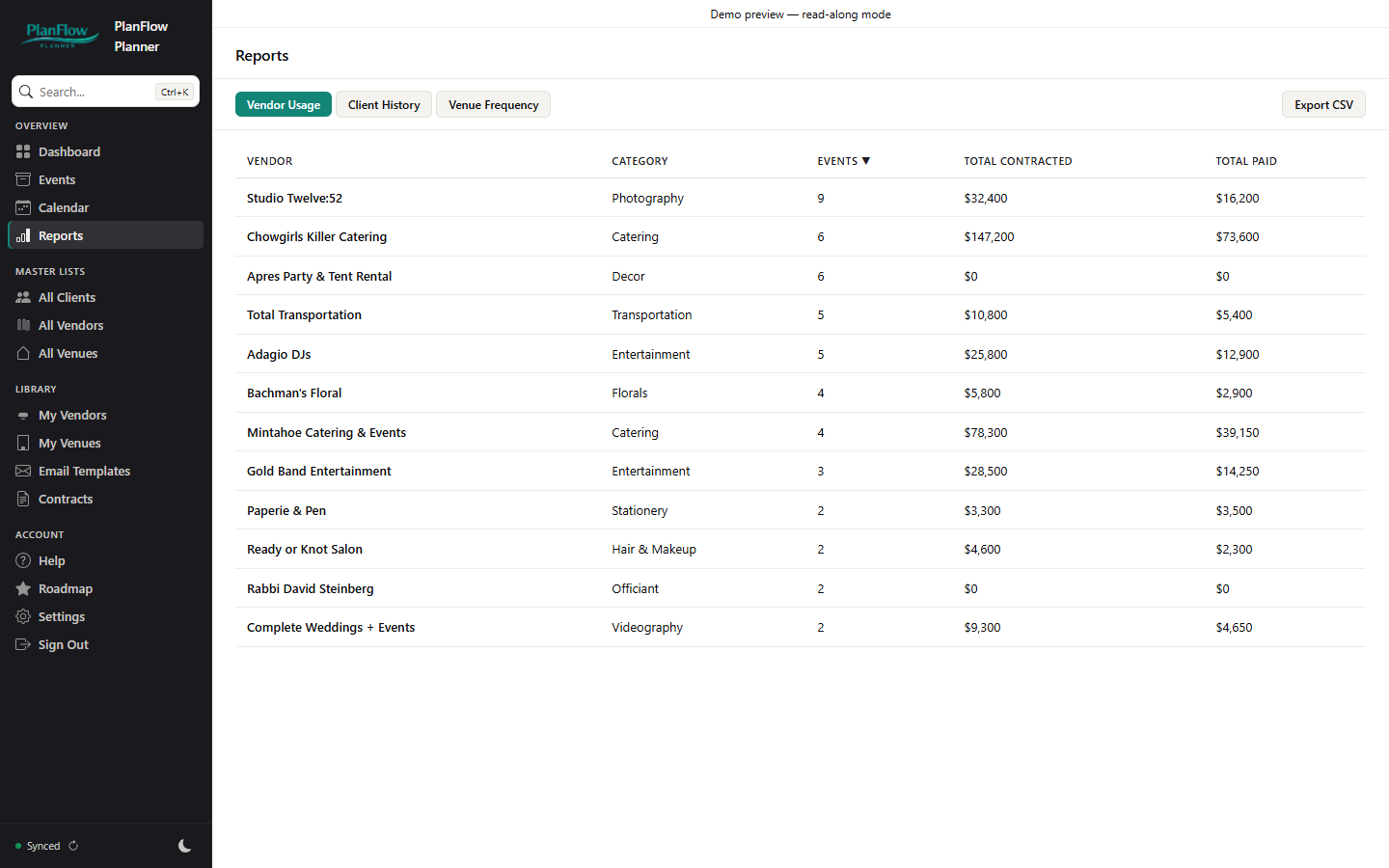The width and height of the screenshot is (1389, 868).
Task: Click the My Vendors icon
Action: coord(23,415)
